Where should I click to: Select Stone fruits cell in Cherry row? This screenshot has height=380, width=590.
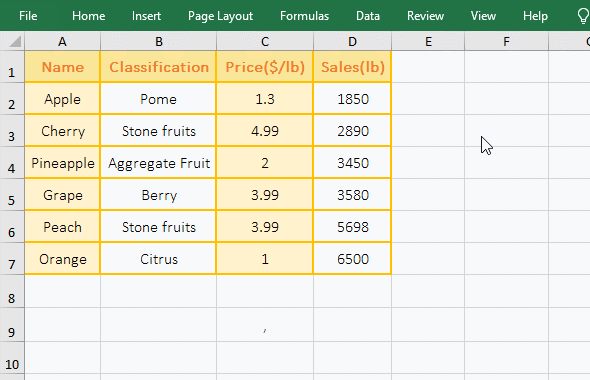[x=158, y=131]
